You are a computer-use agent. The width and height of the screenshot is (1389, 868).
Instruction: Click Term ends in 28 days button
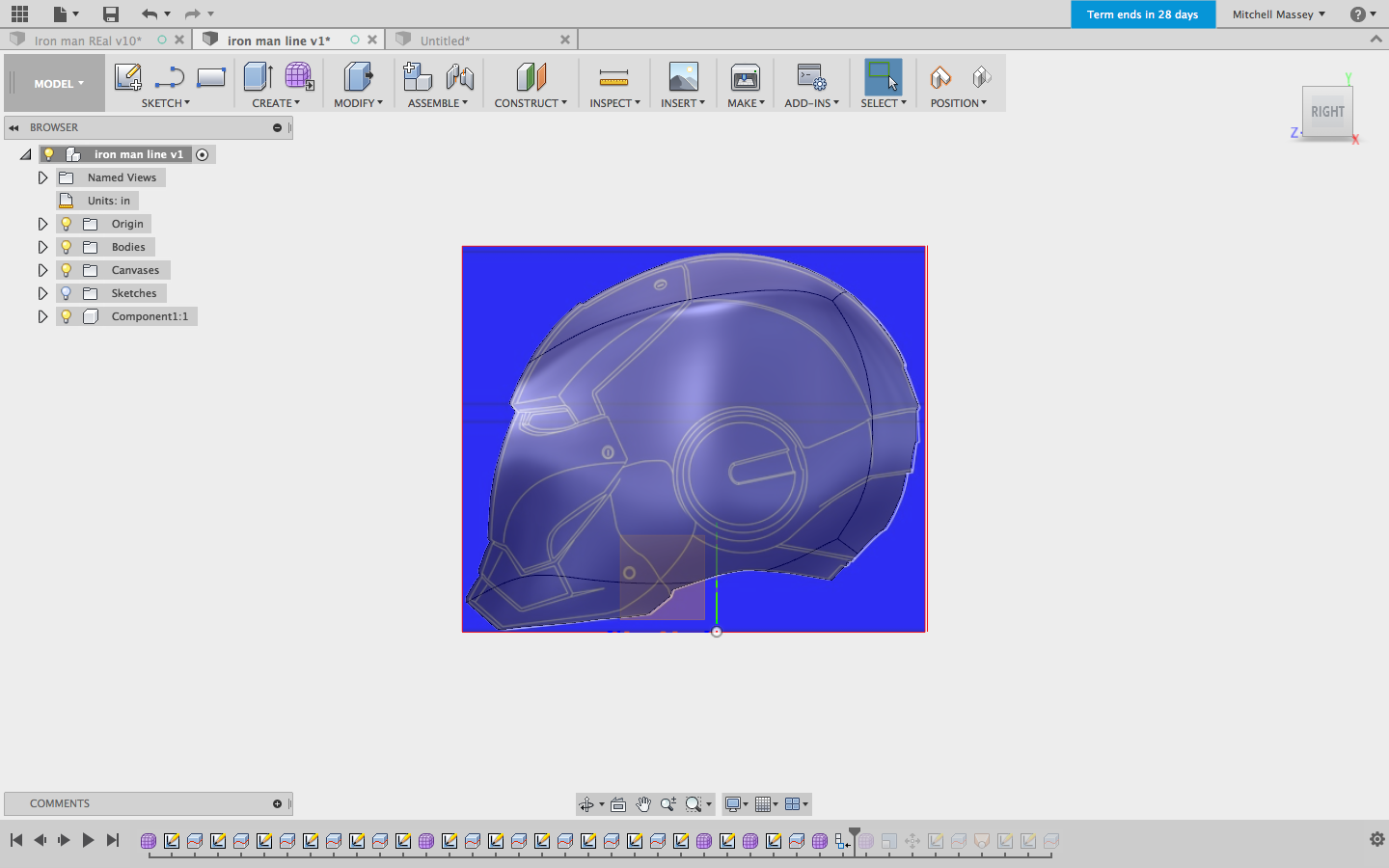1143,14
